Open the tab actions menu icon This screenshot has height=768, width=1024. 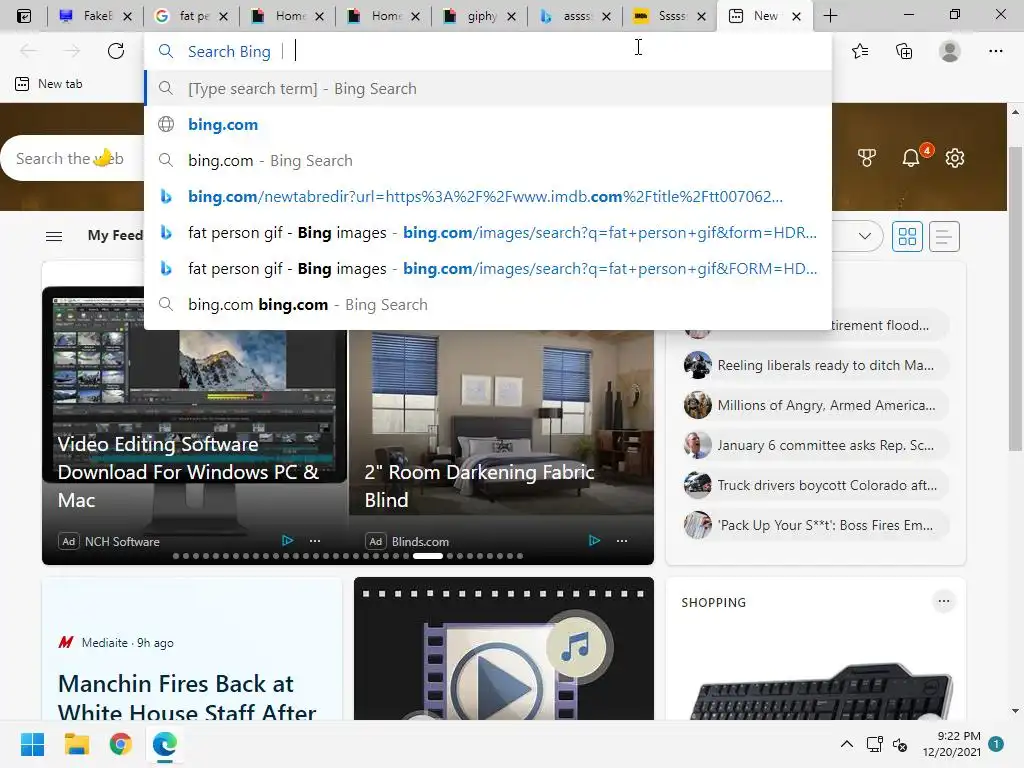point(24,16)
